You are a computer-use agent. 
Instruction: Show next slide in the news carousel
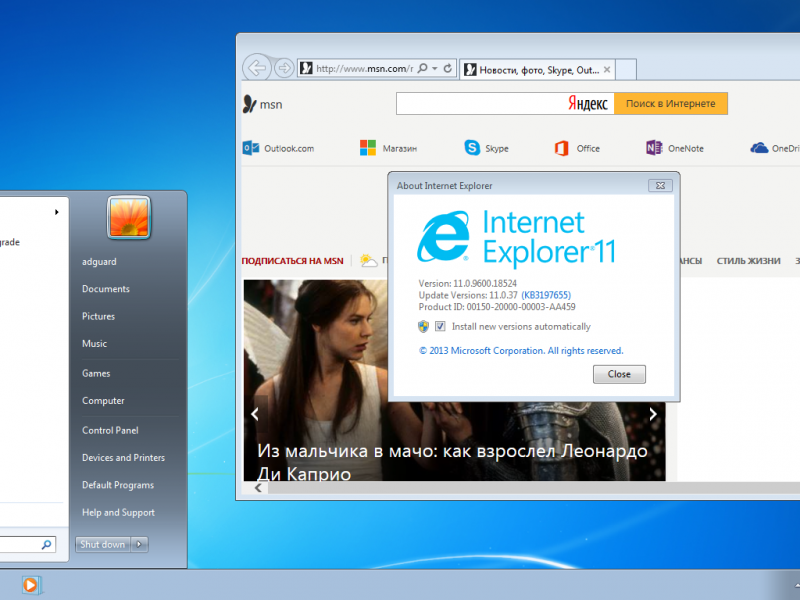click(x=653, y=414)
